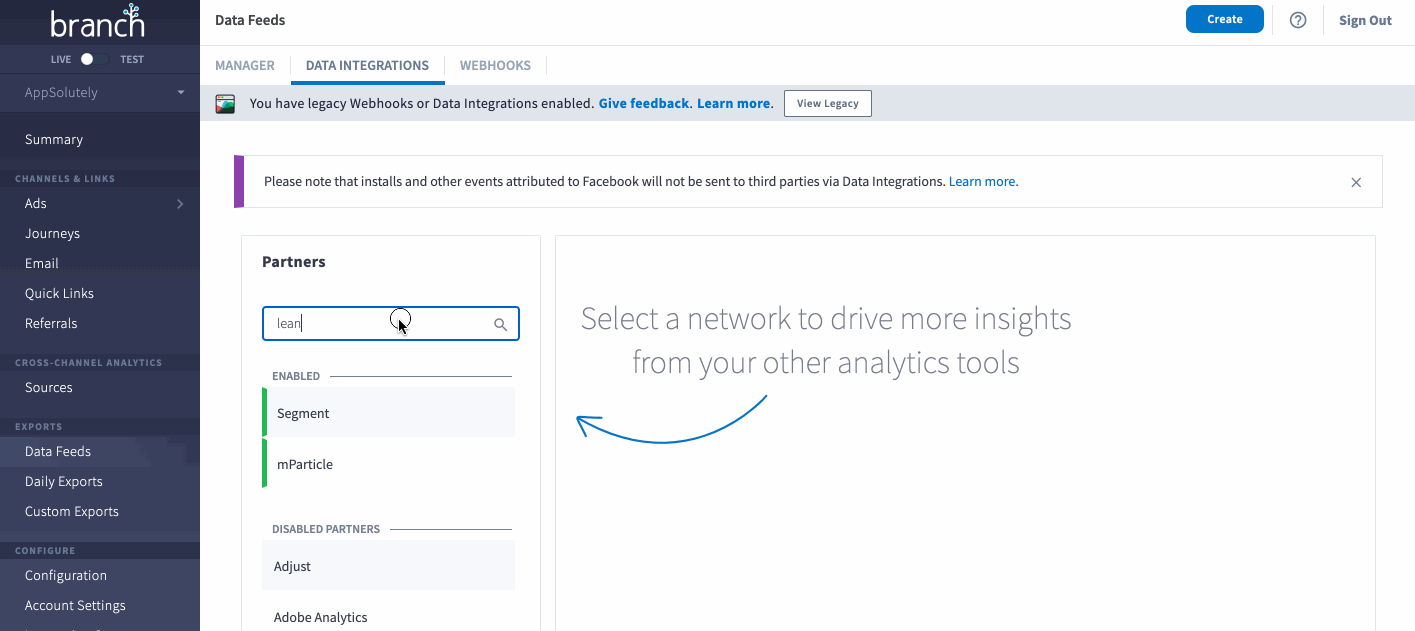Select the enabled Segment partner
The width and height of the screenshot is (1415, 631).
[x=389, y=413]
